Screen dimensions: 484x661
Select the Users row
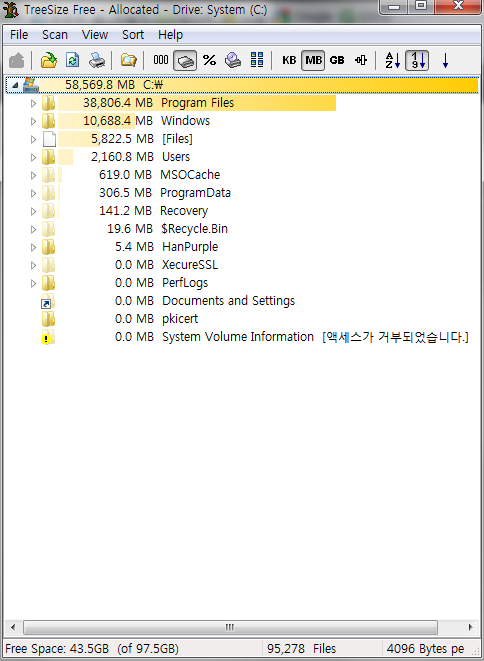click(242, 157)
